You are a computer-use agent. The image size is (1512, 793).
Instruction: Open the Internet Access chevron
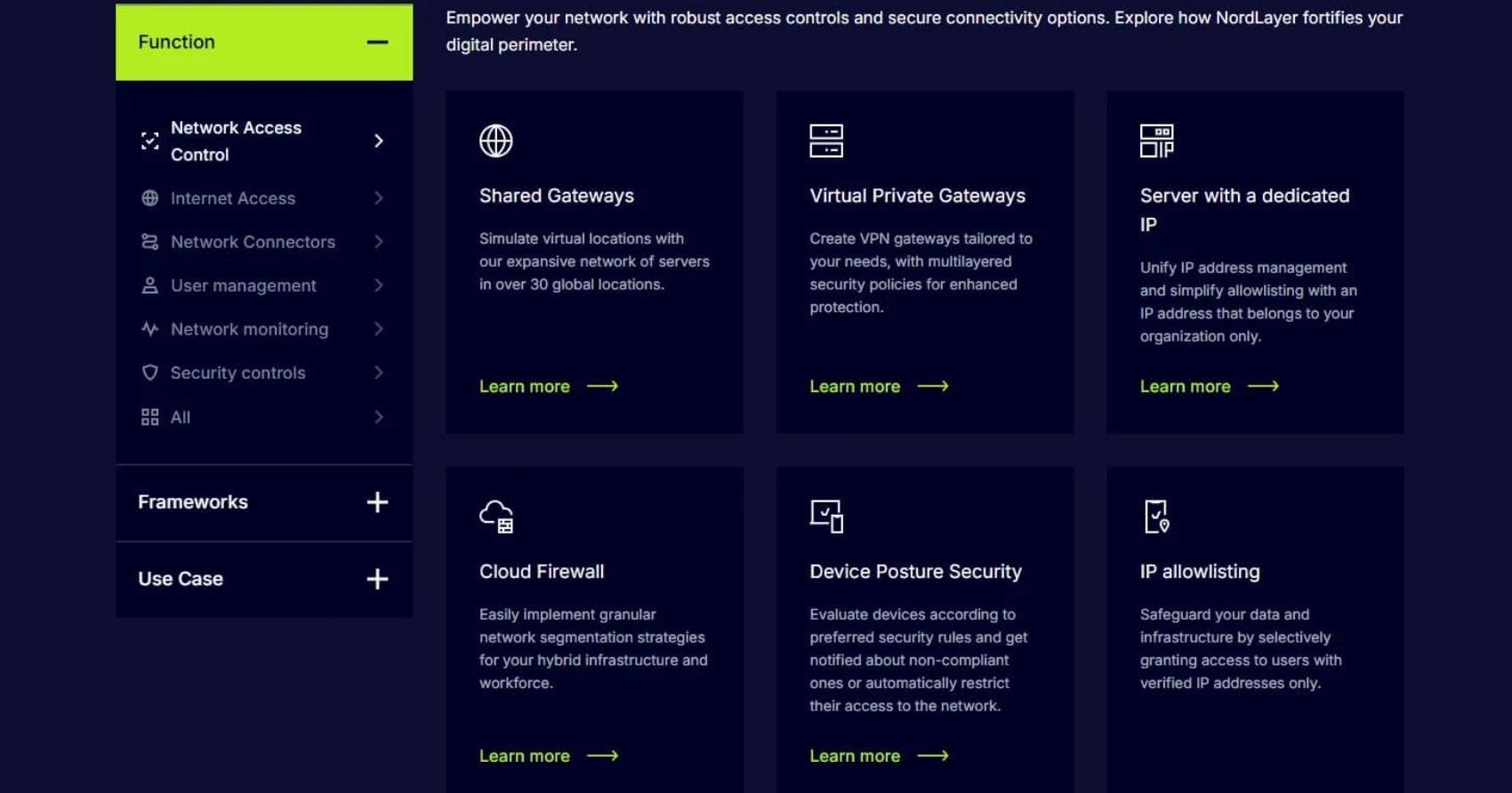[x=379, y=198]
